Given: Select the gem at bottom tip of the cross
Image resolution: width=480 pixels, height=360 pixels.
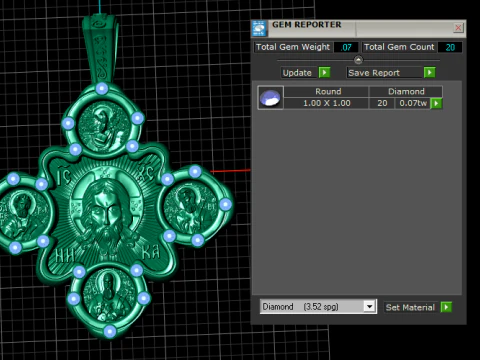Looking at the screenshot, I should tap(110, 332).
